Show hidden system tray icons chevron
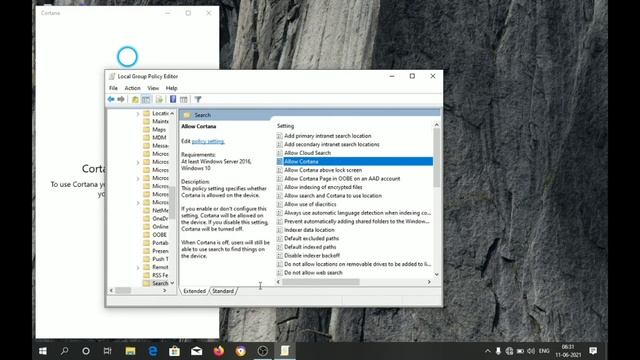The width and height of the screenshot is (640, 360). tap(487, 351)
